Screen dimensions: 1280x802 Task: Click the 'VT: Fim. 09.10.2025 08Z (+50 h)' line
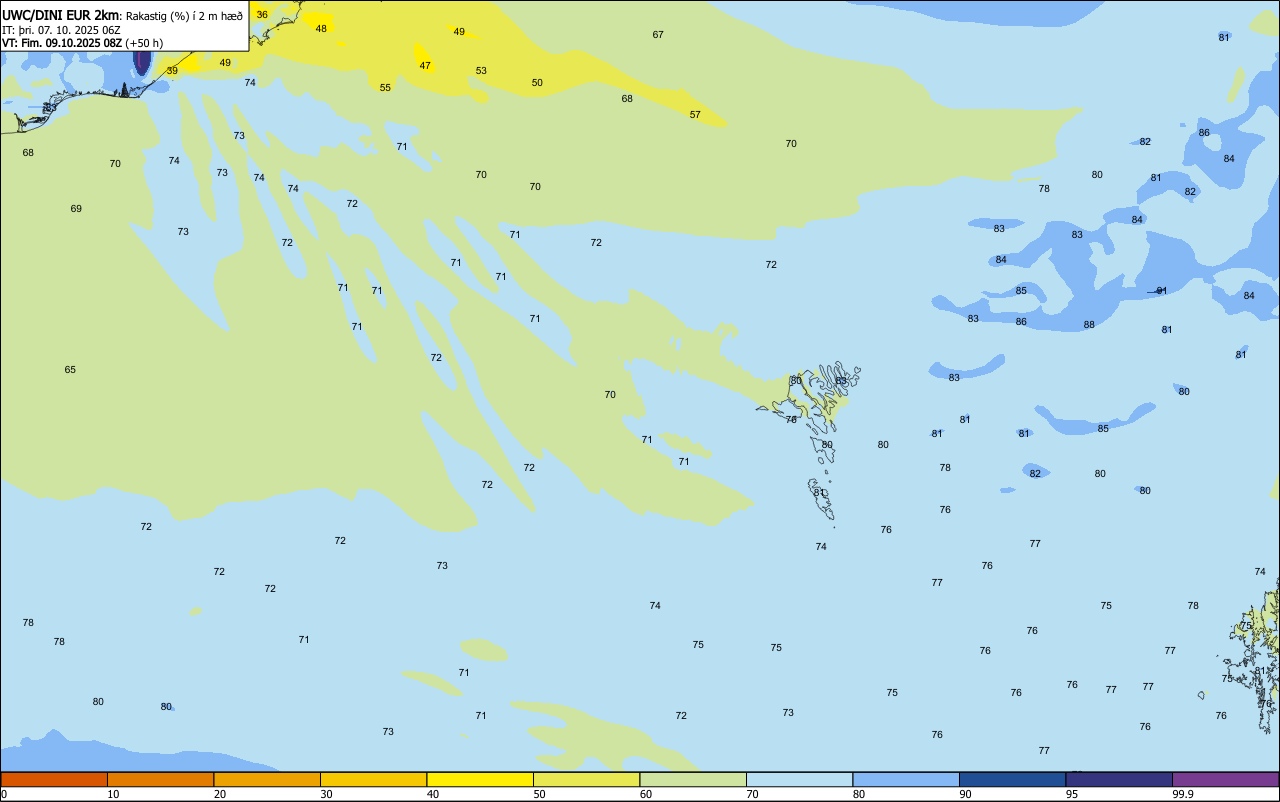tap(82, 43)
